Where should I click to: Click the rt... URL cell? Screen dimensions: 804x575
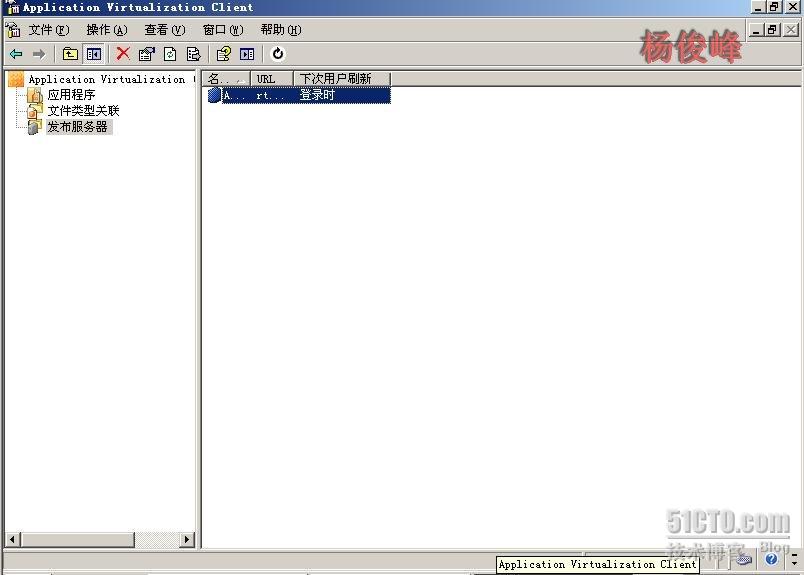pos(270,95)
